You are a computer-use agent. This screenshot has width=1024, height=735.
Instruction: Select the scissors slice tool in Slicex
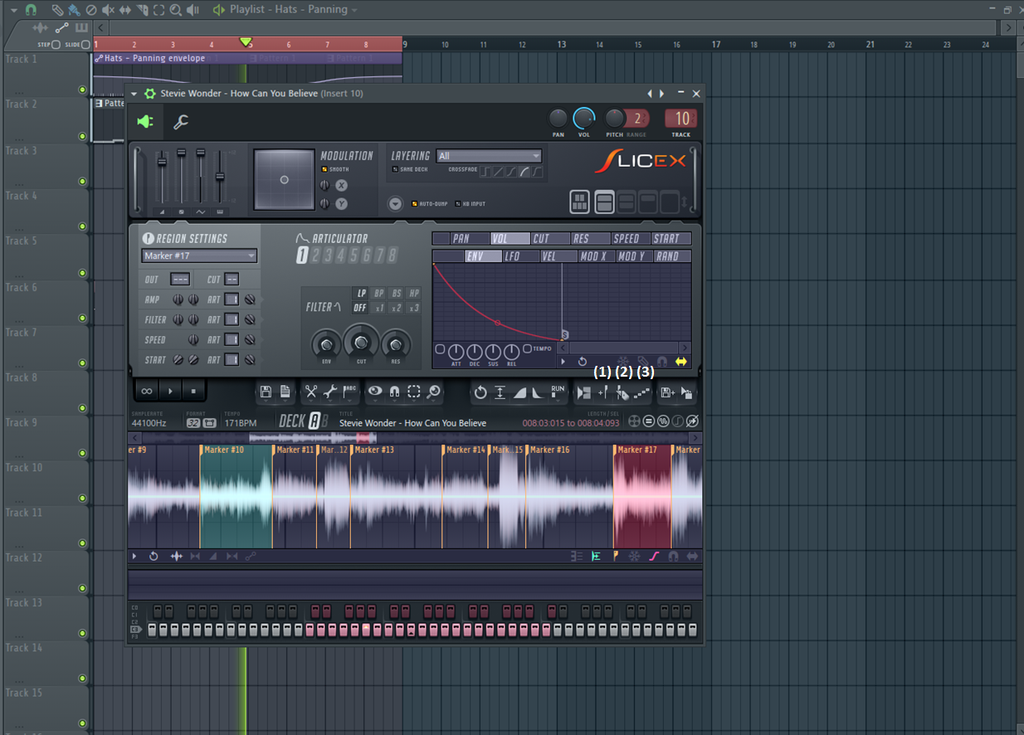pyautogui.click(x=309, y=391)
